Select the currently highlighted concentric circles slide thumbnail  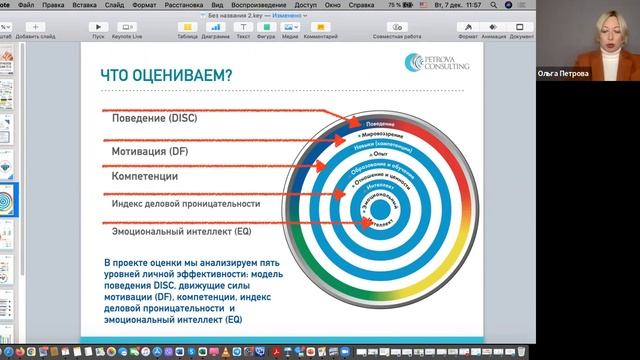[x=6, y=200]
